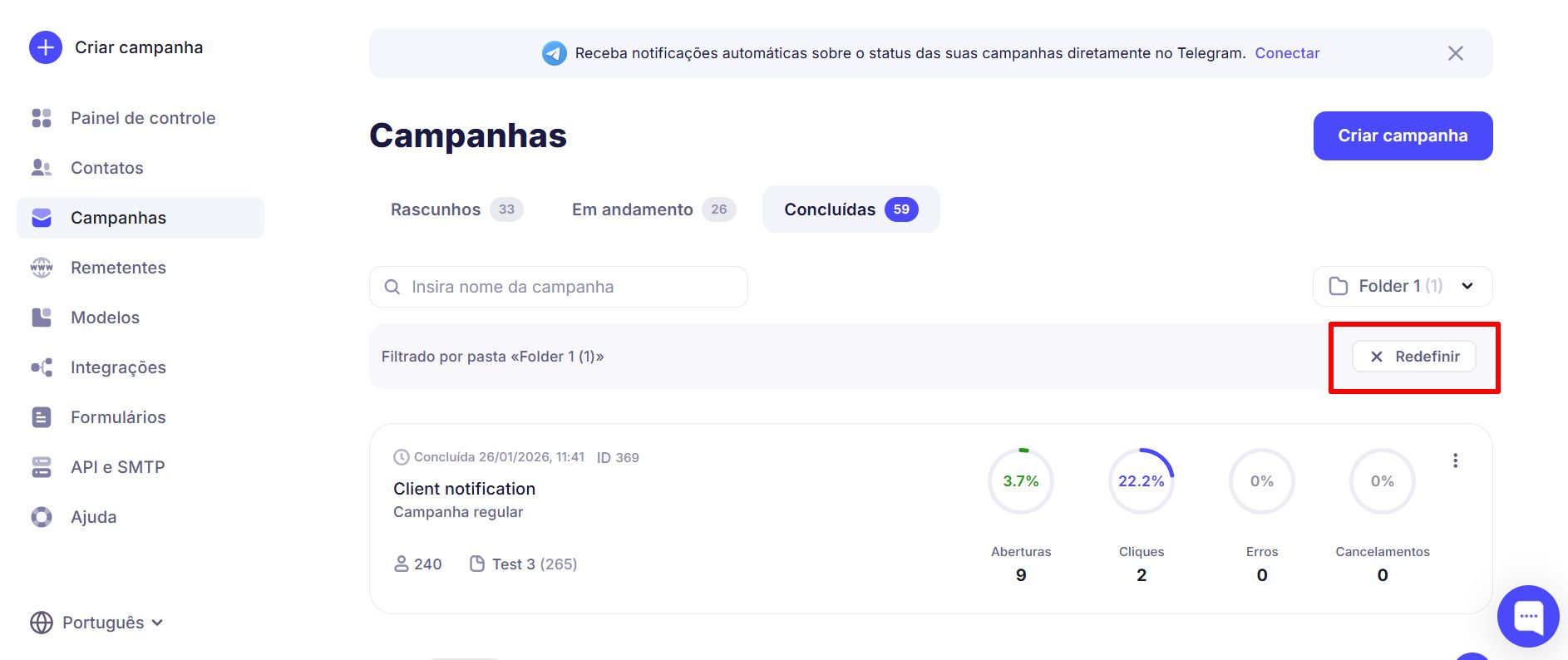Open the Português language selector
This screenshot has width=1568, height=660.
[x=97, y=623]
